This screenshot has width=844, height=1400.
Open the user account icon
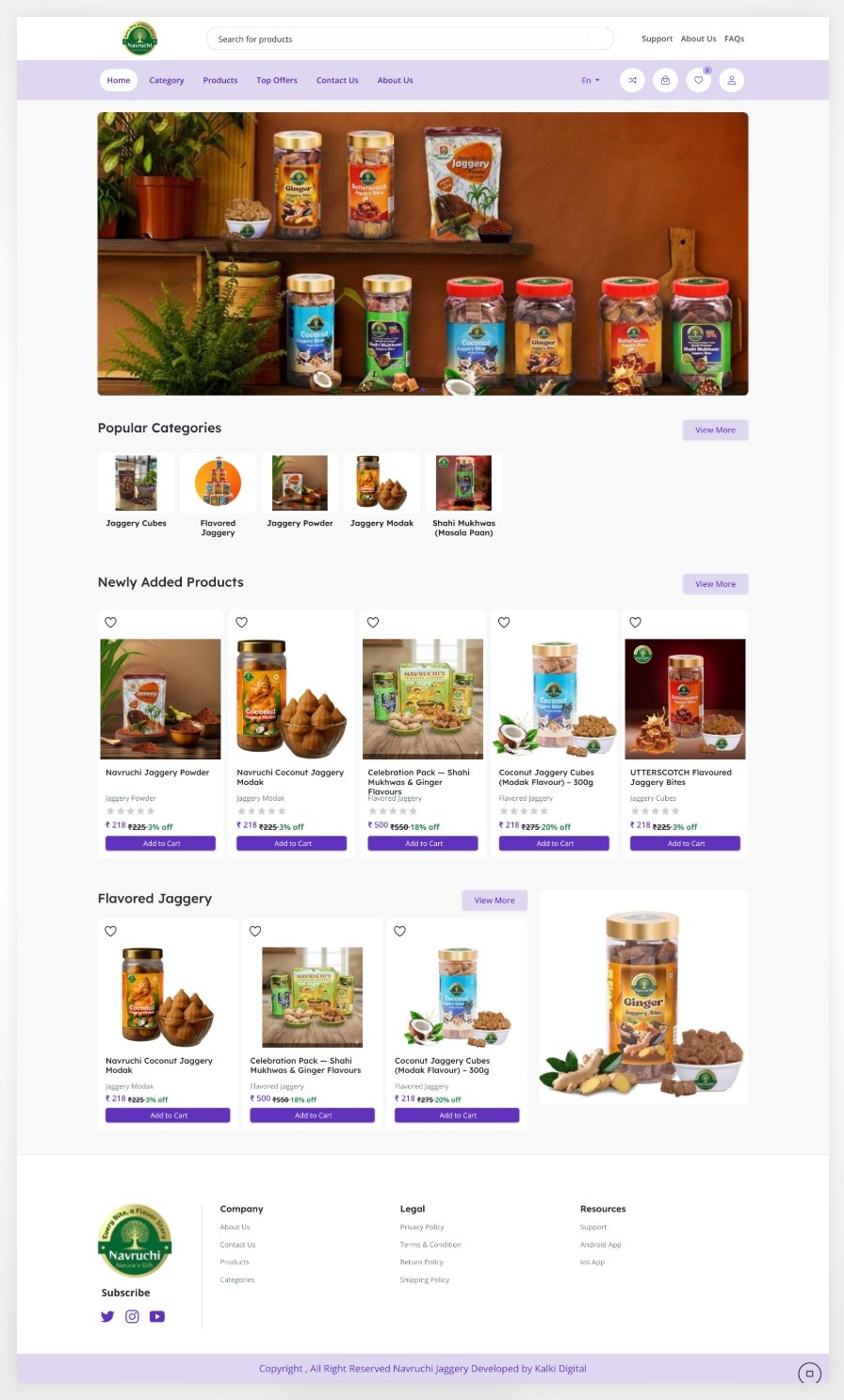click(x=731, y=80)
